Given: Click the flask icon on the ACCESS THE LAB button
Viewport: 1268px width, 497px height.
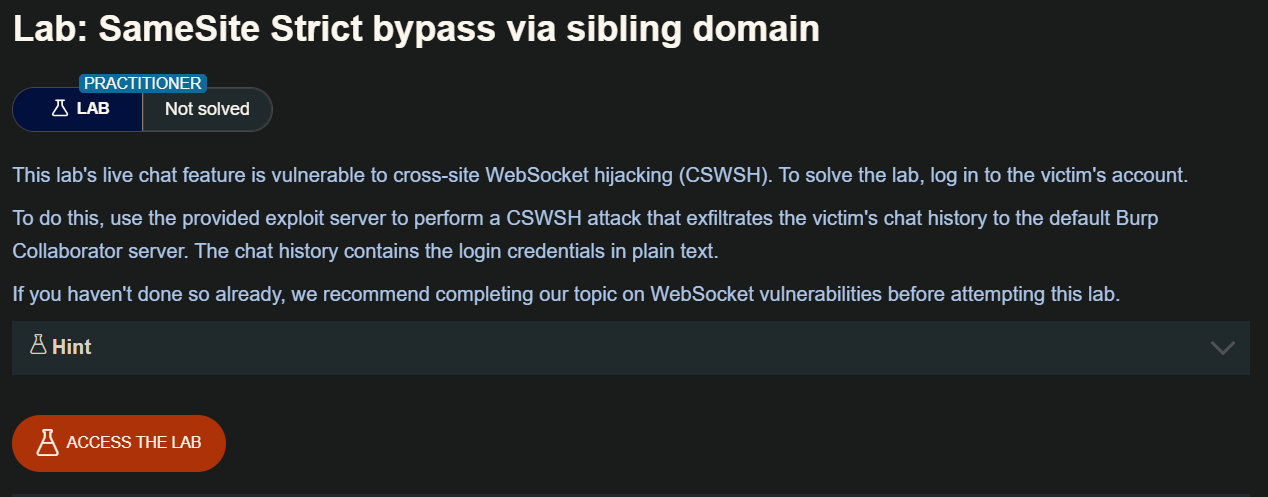Looking at the screenshot, I should click(47, 442).
